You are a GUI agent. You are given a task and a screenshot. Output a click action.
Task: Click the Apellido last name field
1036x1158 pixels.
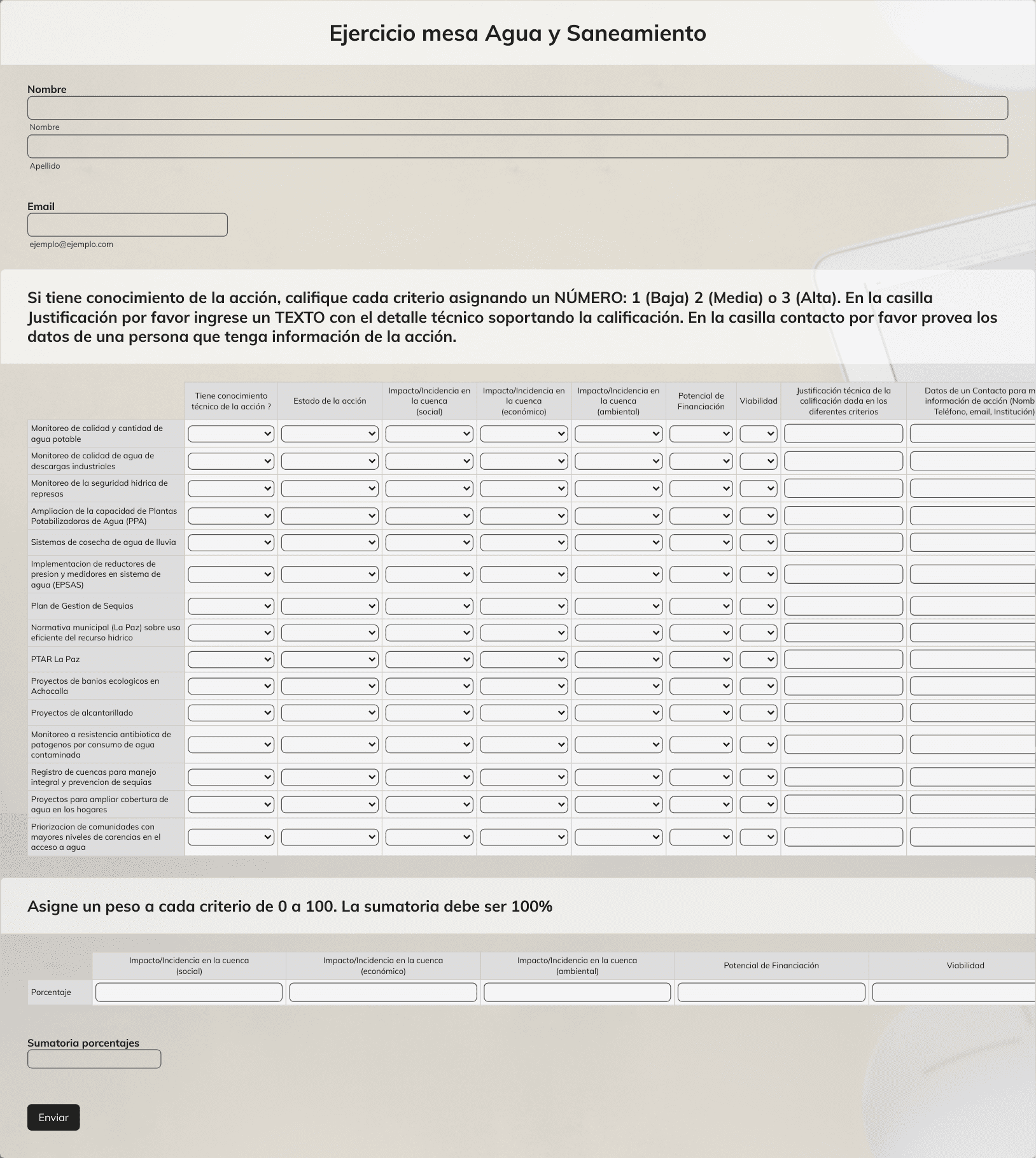tap(517, 146)
